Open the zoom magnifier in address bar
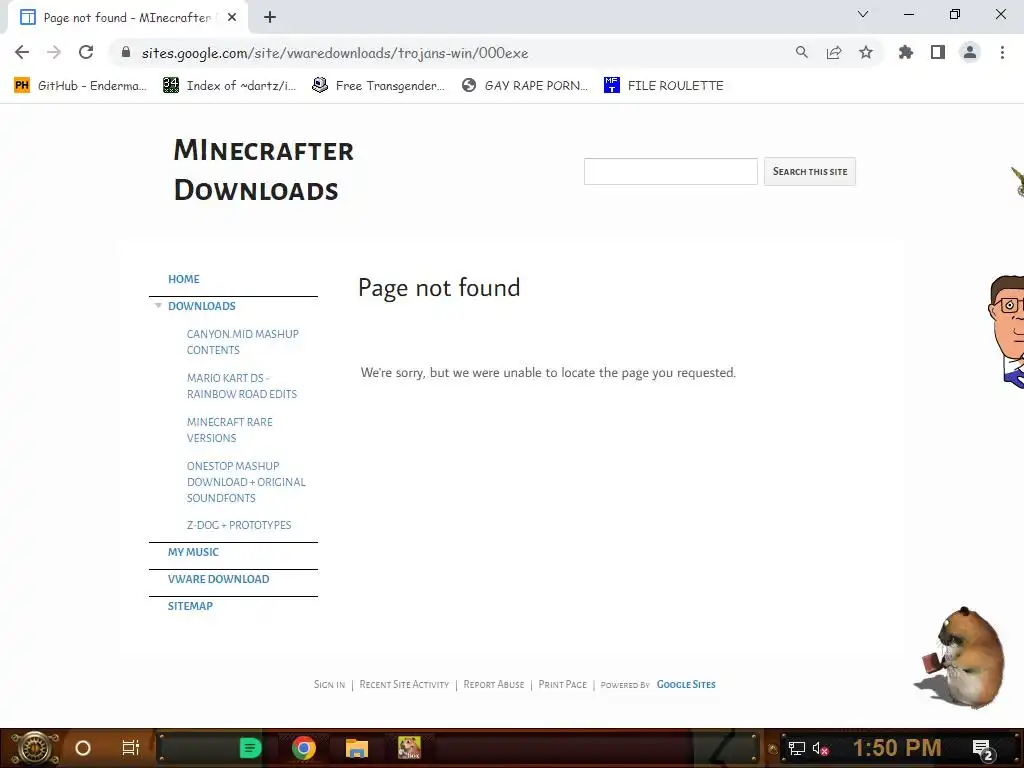1024x768 pixels. coord(801,52)
